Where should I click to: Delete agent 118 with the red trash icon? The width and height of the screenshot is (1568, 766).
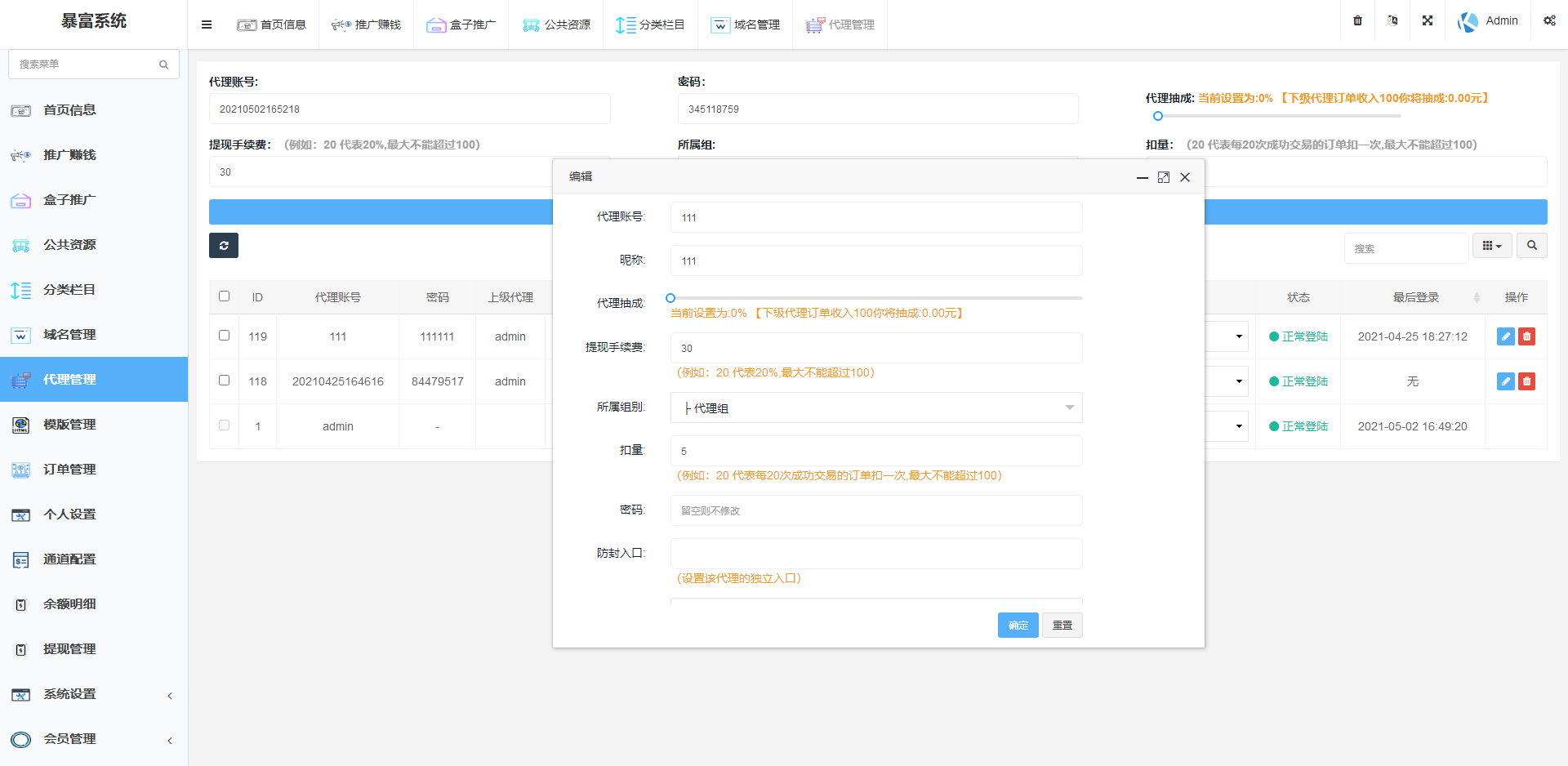(1527, 381)
